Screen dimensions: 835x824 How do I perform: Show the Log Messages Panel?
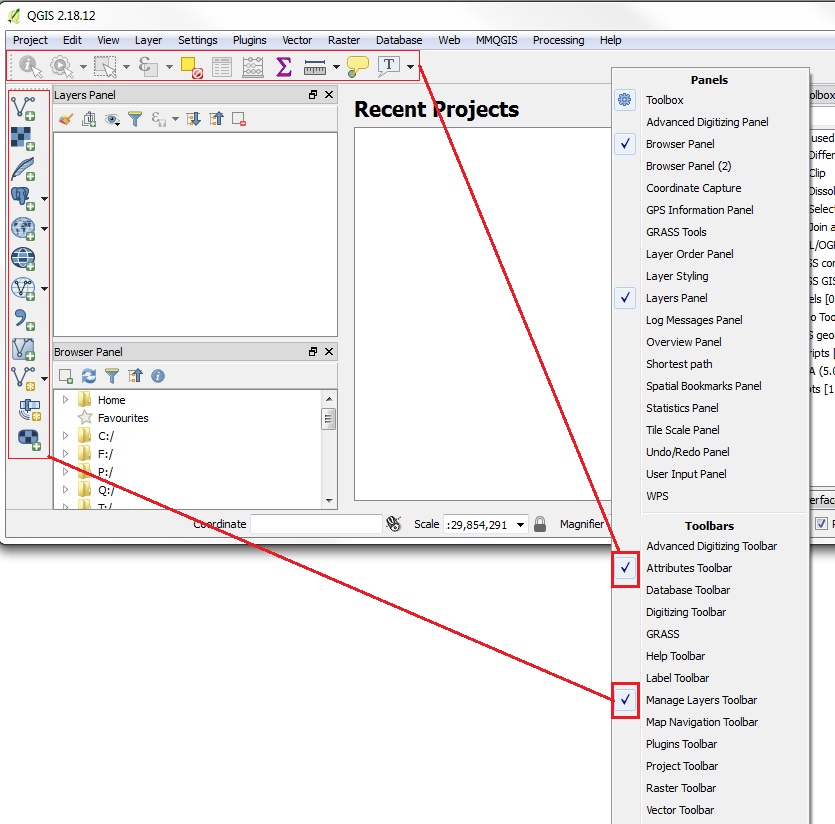pos(694,320)
